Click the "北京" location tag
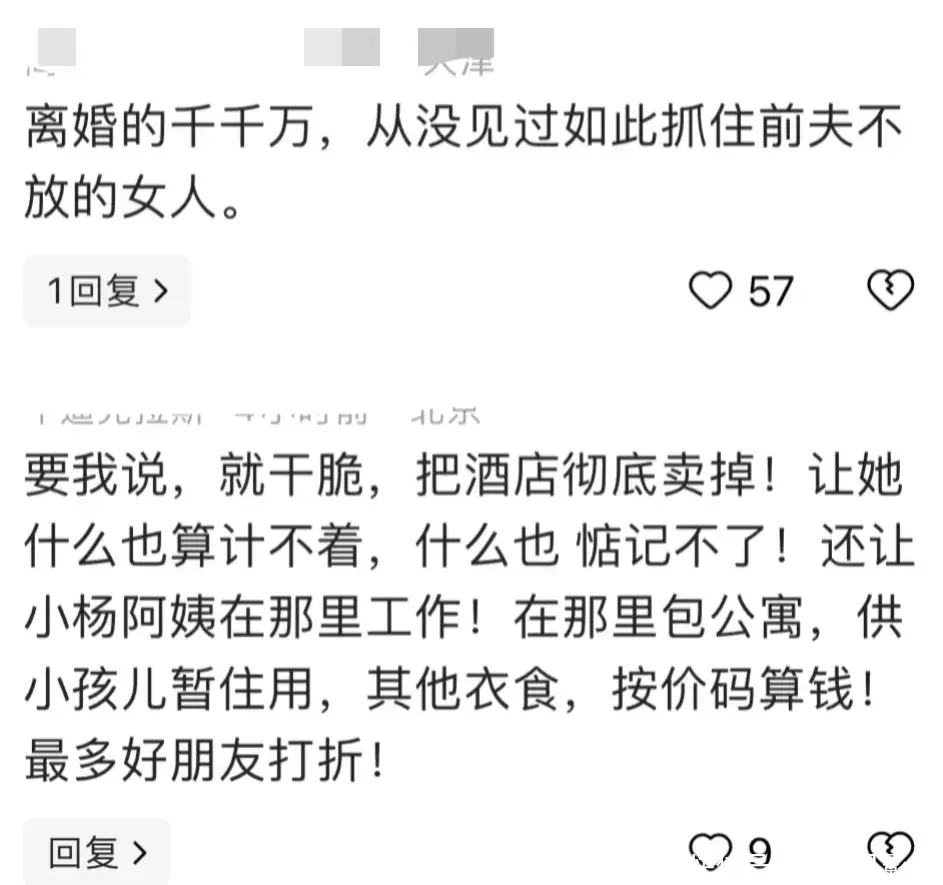The height and width of the screenshot is (885, 943). pos(444,413)
